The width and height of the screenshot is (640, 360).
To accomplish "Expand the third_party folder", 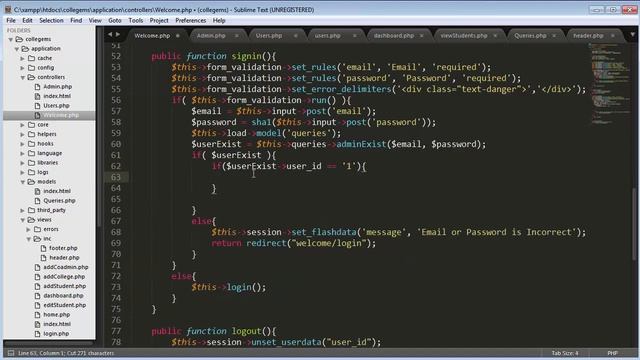I will click(22, 210).
